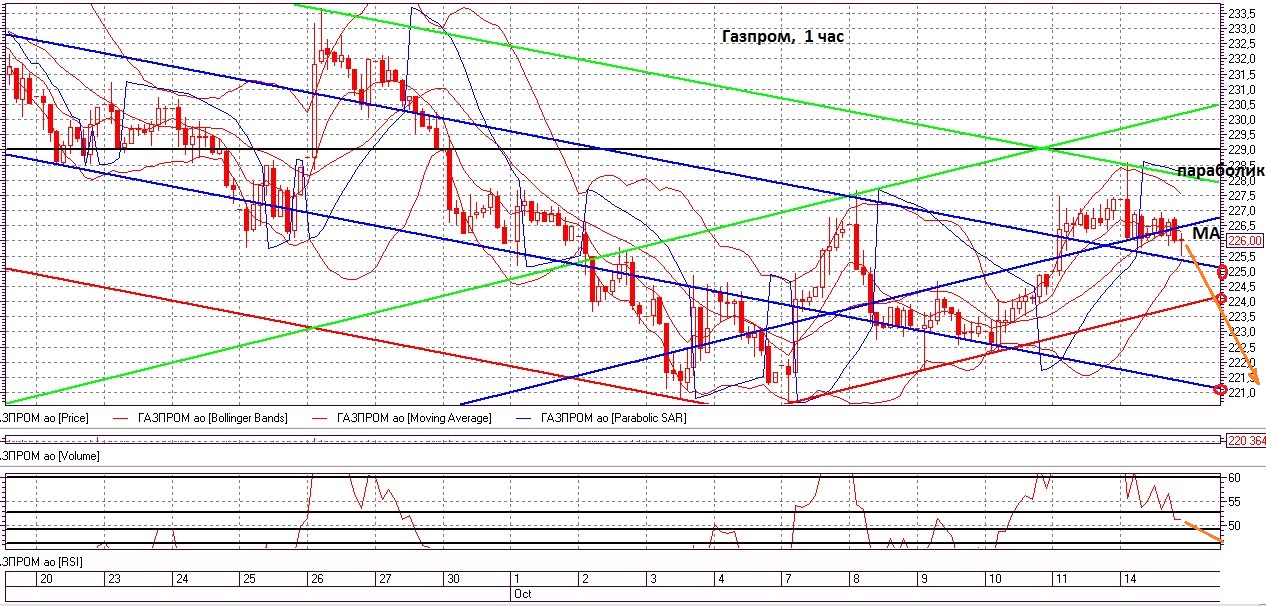The image size is (1266, 606).
Task: Select date 10 on the time axis
Action: tap(994, 579)
